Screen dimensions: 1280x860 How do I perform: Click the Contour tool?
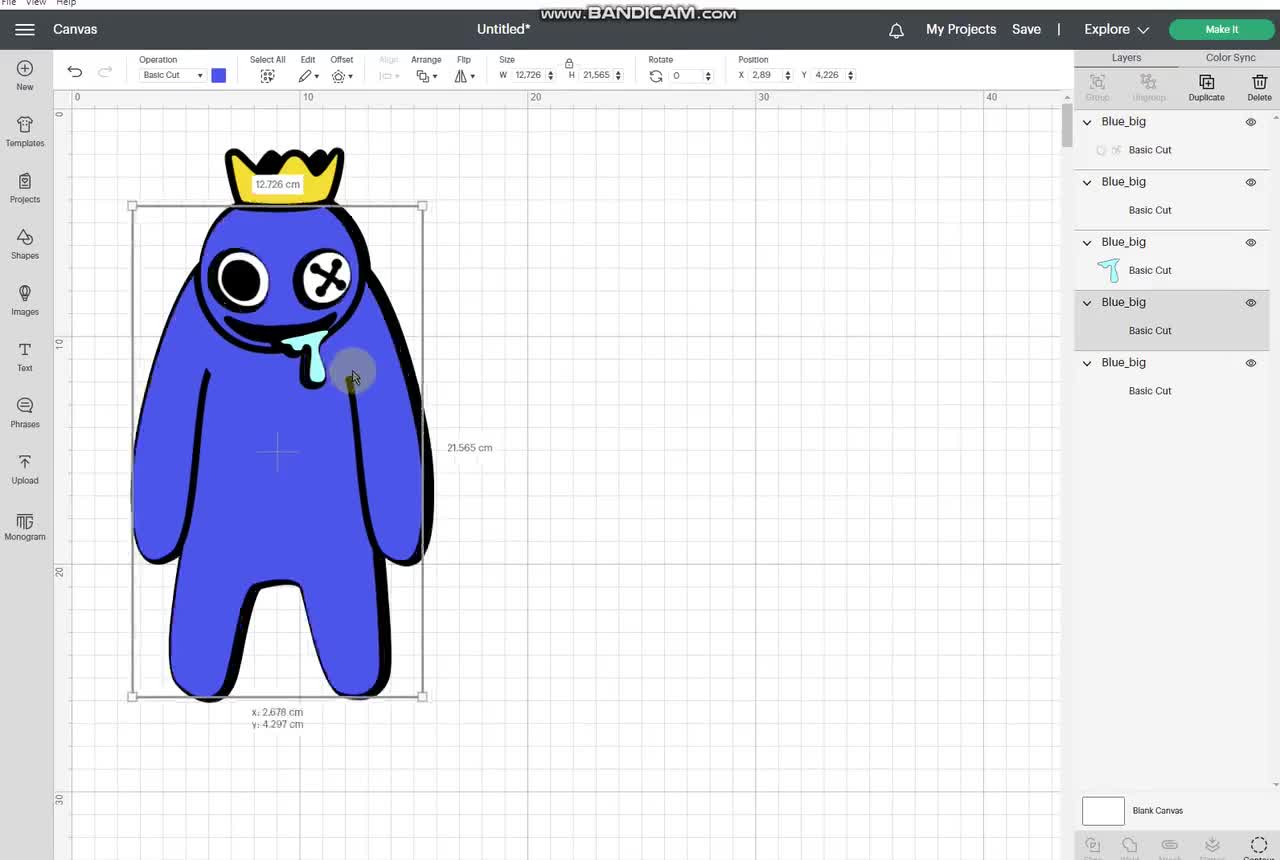coord(1259,848)
